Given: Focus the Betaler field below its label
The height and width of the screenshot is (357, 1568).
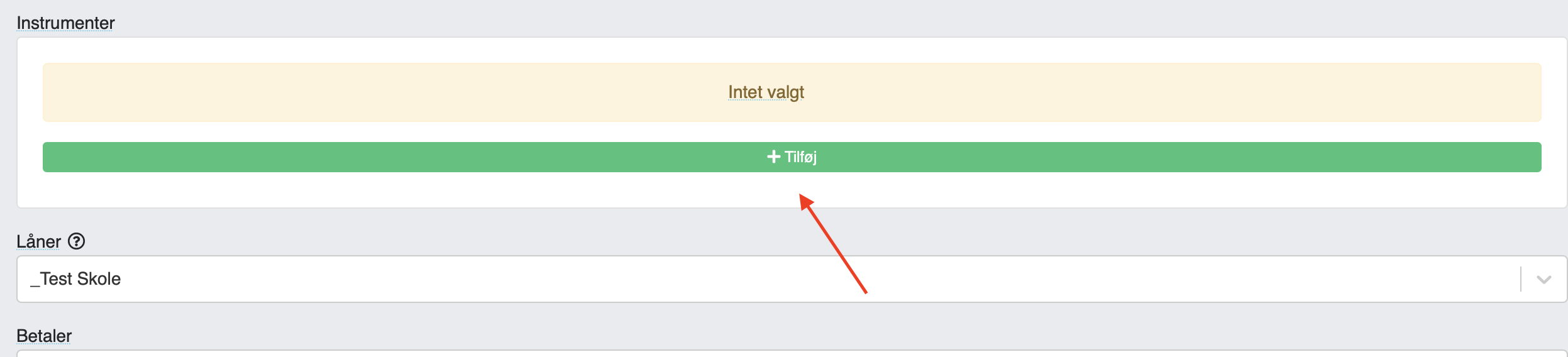Looking at the screenshot, I should (x=792, y=353).
